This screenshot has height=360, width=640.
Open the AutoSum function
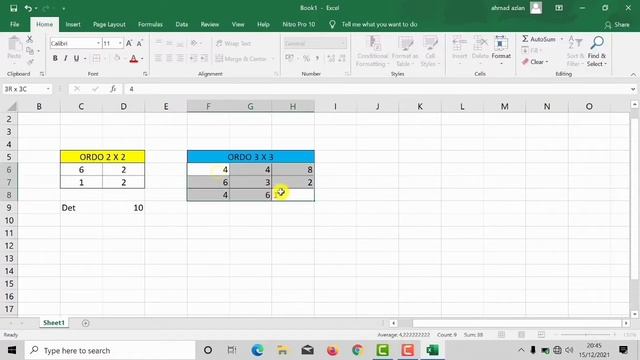(539, 39)
